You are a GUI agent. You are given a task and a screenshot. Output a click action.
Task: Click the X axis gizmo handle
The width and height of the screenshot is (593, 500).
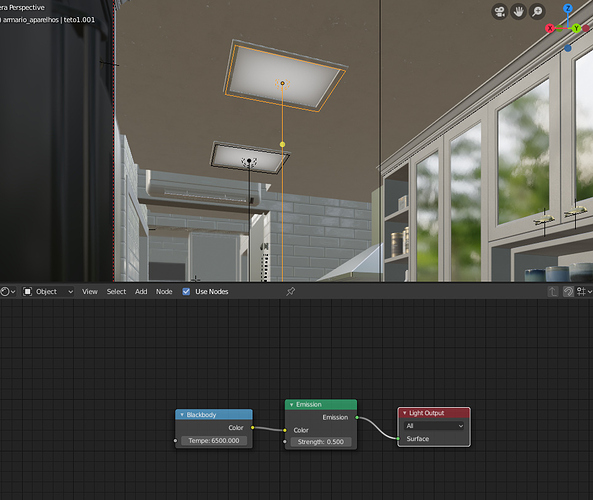[x=550, y=28]
